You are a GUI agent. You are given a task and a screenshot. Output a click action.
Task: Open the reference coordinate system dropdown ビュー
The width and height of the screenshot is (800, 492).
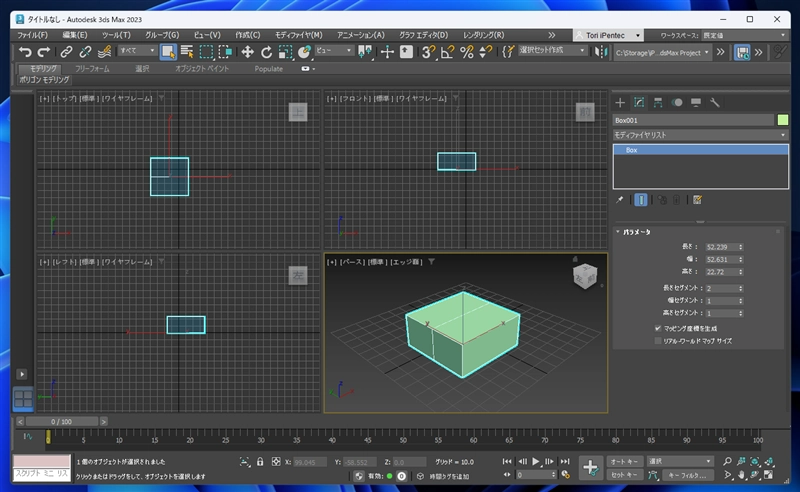(334, 51)
